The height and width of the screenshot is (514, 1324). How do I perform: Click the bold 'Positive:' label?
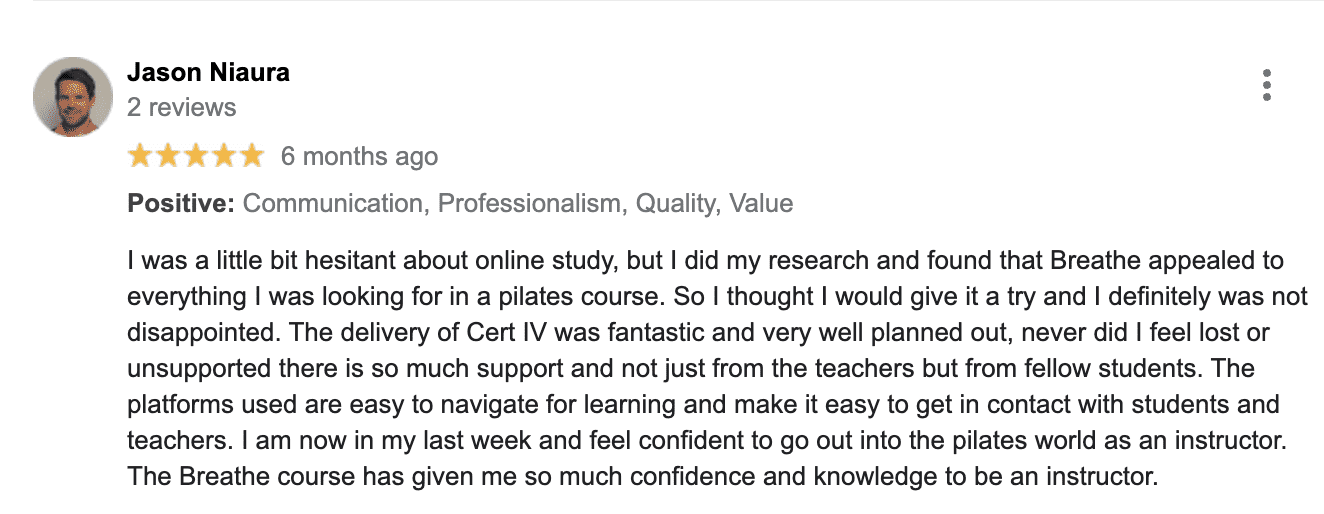181,204
